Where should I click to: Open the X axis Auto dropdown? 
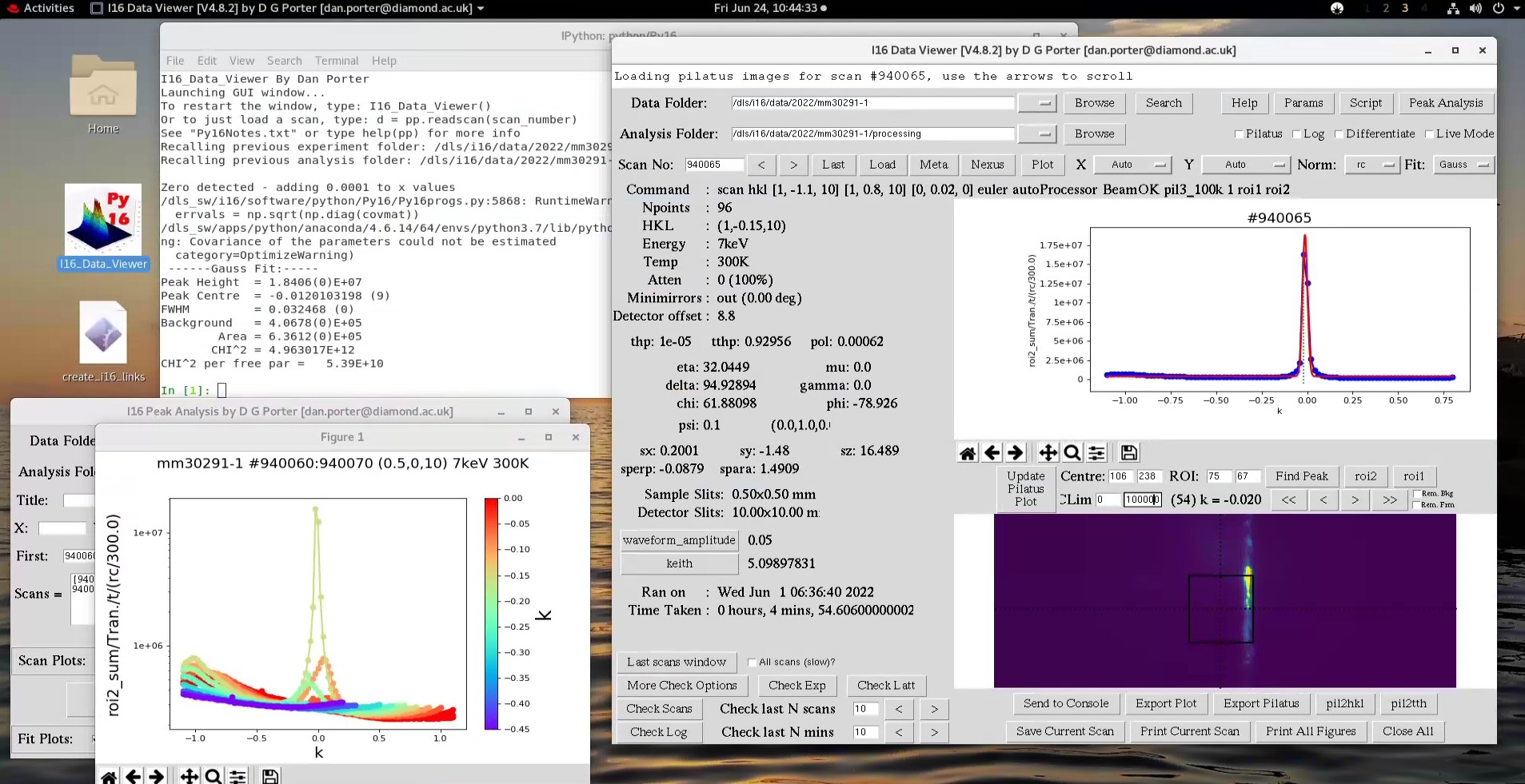pyautogui.click(x=1132, y=165)
